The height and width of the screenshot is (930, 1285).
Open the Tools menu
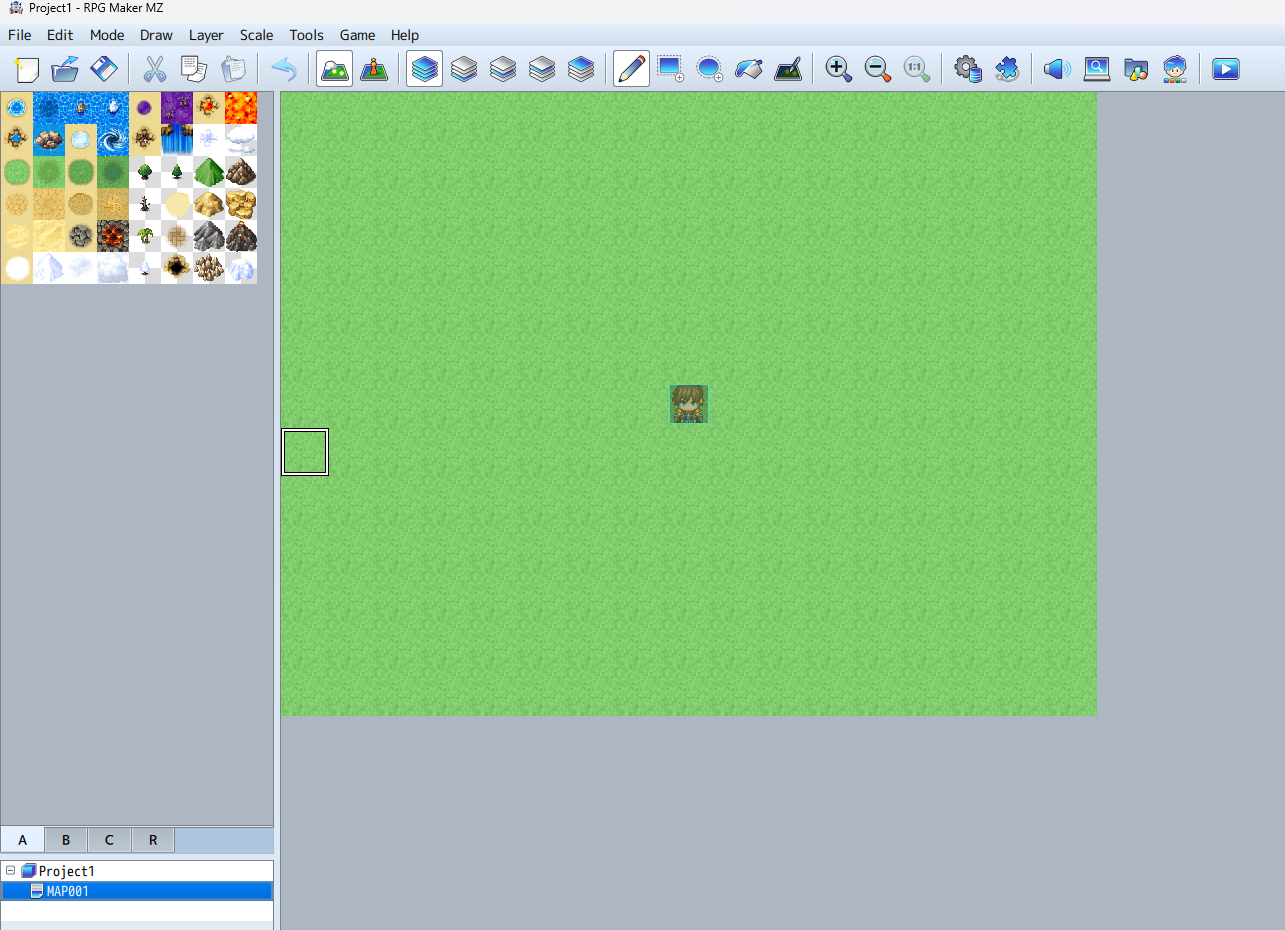tap(306, 35)
